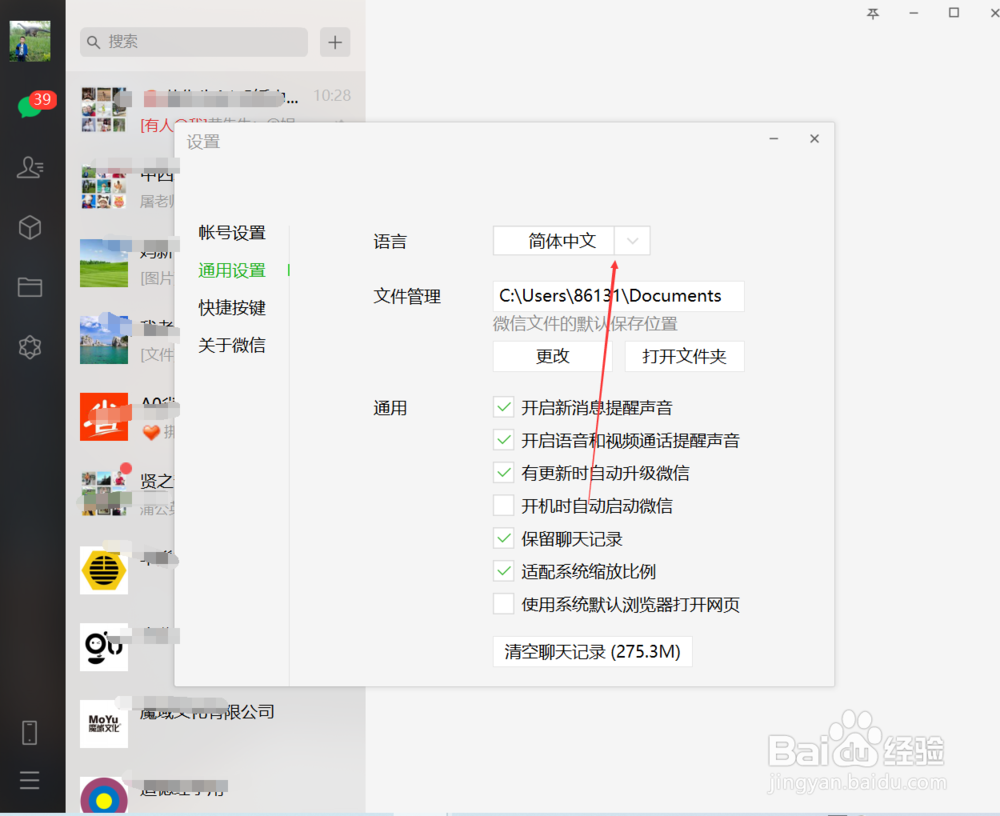Disable 保留聊天记录 checkbox
This screenshot has width=1000, height=816.
(504, 538)
